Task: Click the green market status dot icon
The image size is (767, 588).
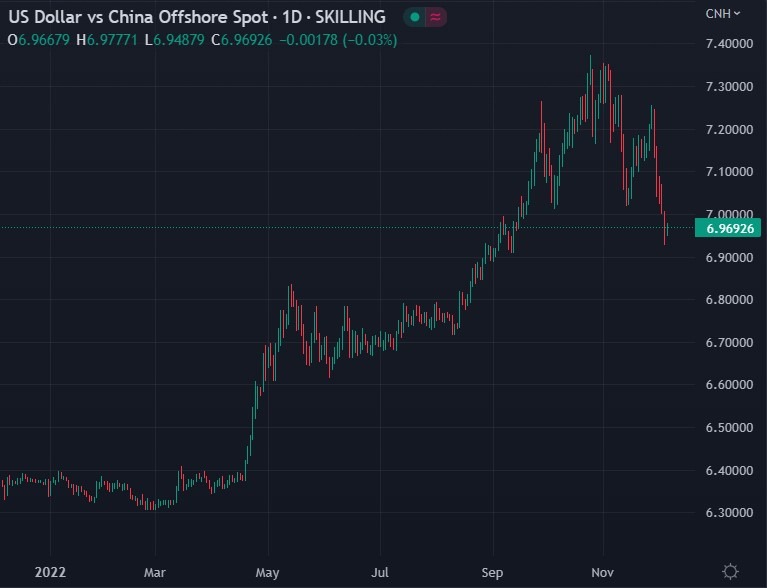Action: [415, 18]
